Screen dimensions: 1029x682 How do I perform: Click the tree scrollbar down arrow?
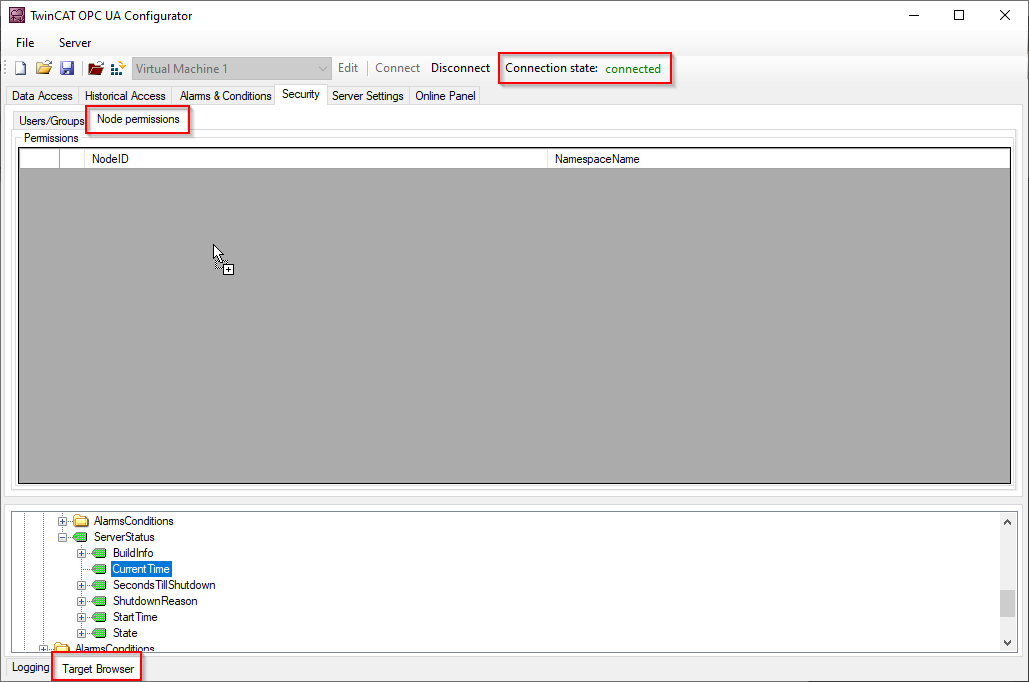pos(1007,643)
